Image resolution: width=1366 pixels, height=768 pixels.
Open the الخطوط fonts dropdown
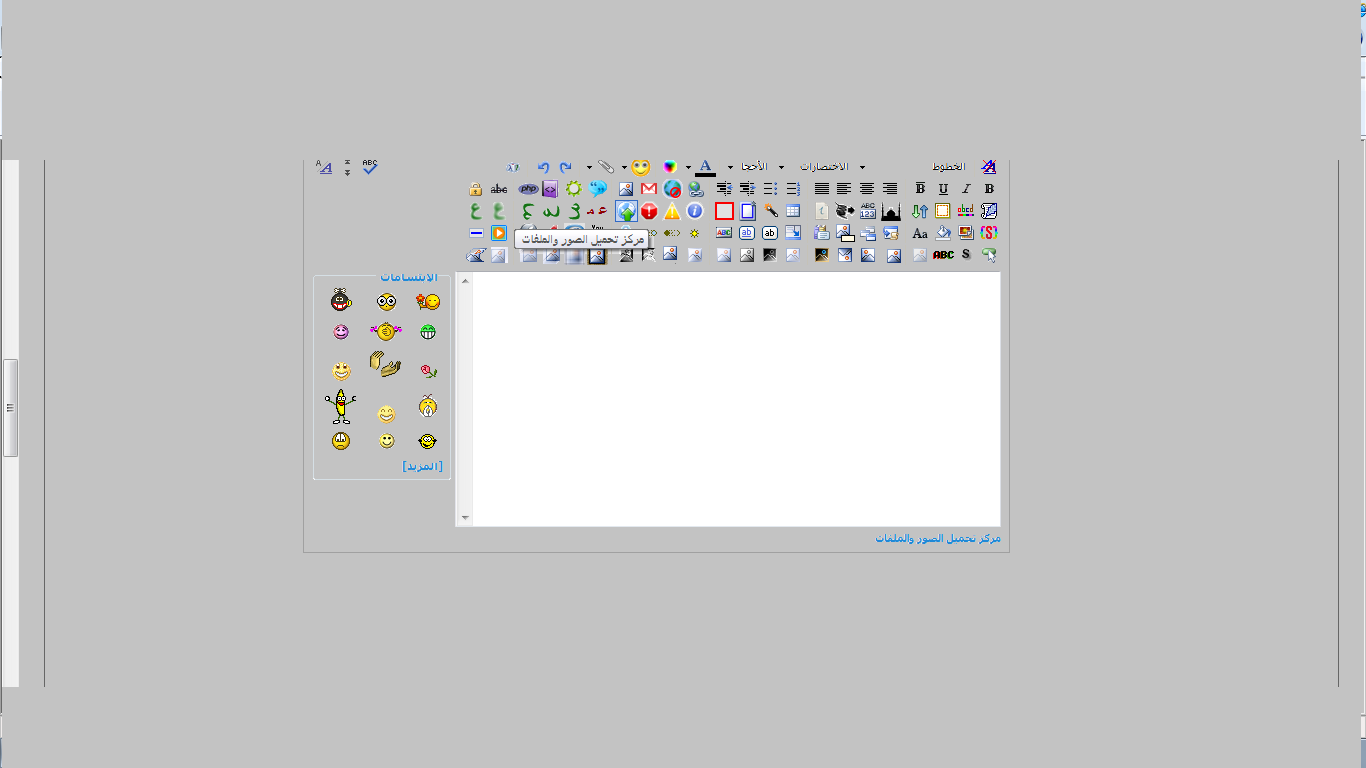tap(948, 167)
